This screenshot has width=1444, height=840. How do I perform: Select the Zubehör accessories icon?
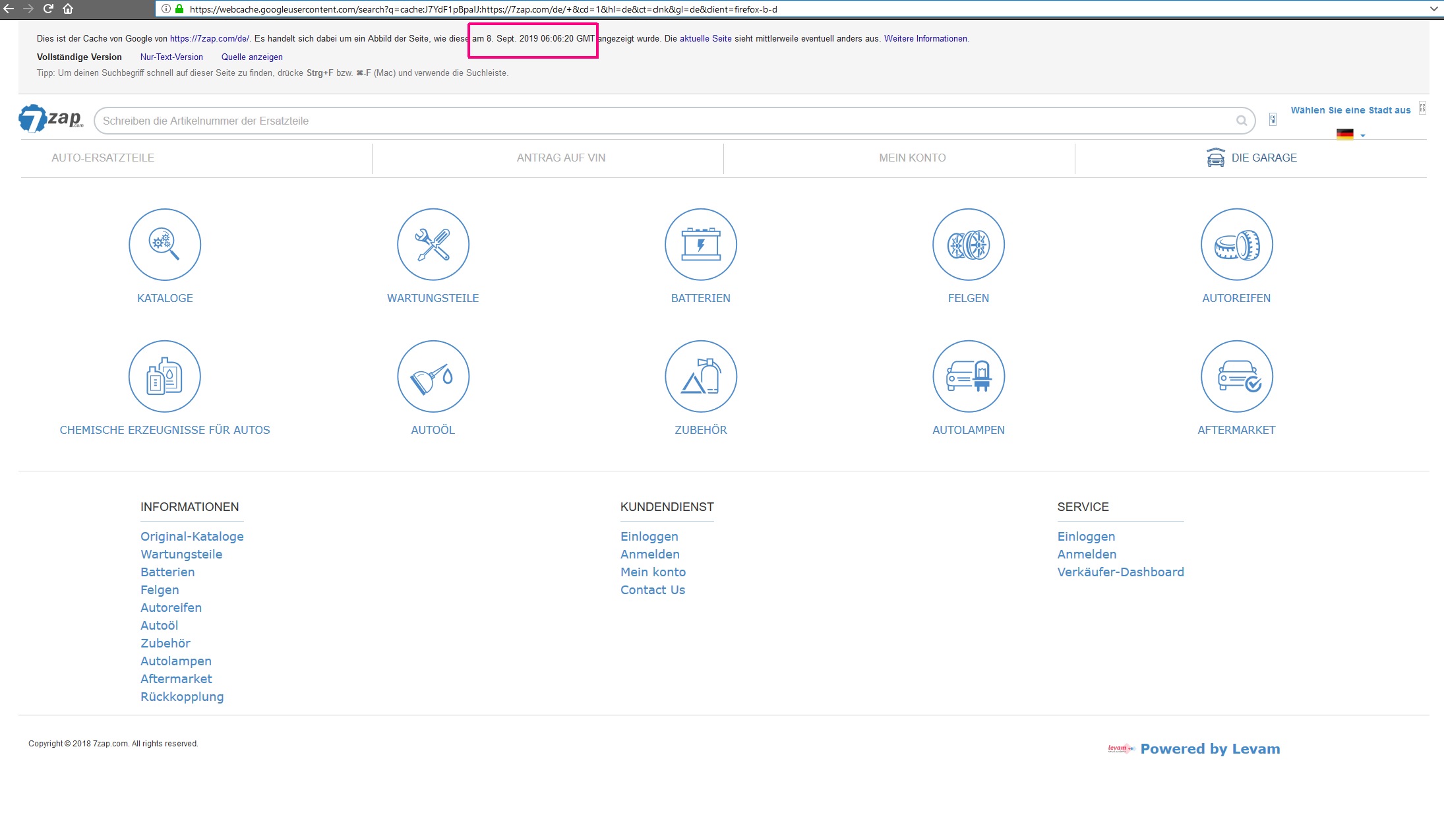[x=700, y=376]
